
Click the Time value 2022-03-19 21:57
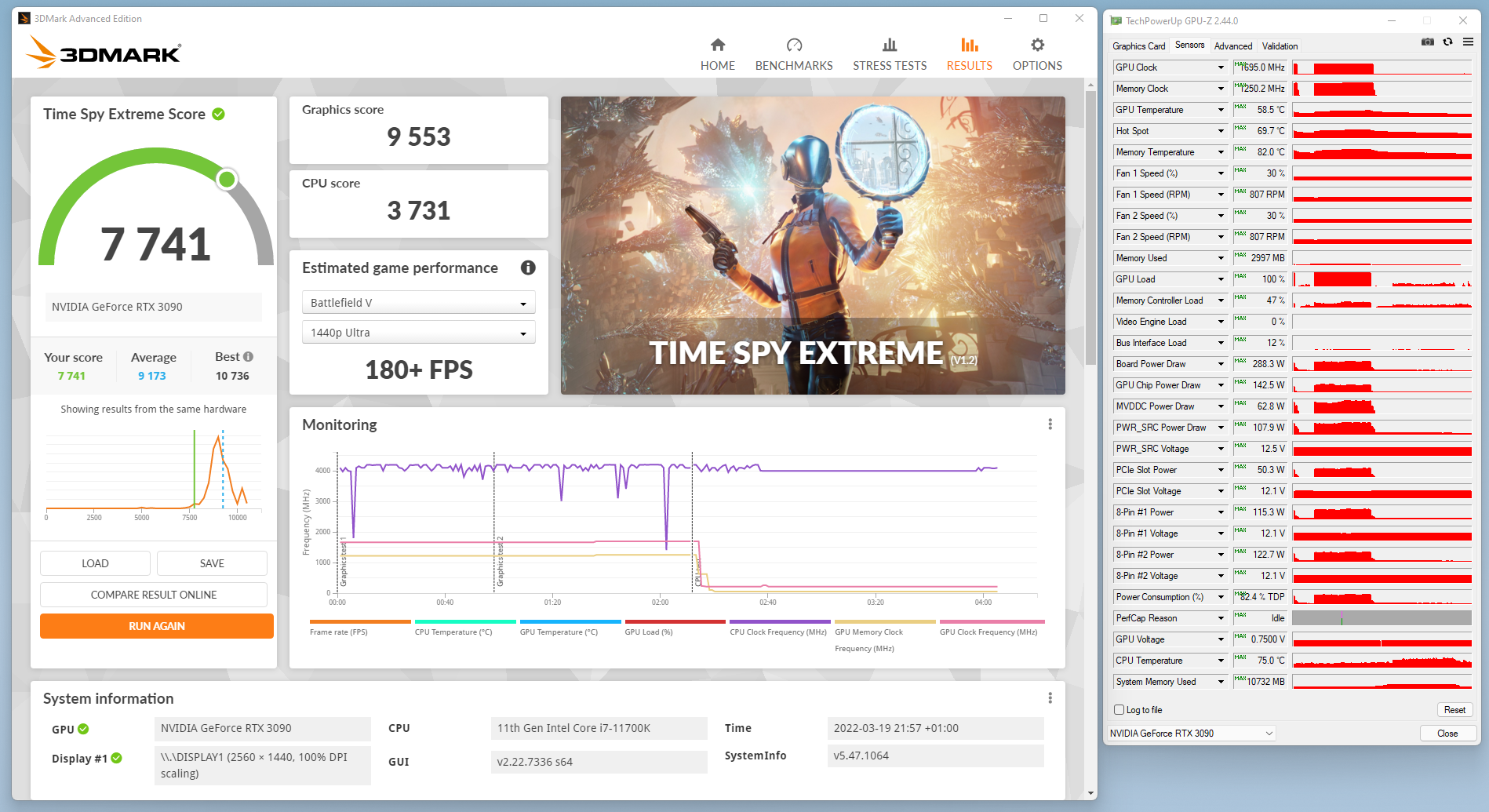tap(936, 729)
